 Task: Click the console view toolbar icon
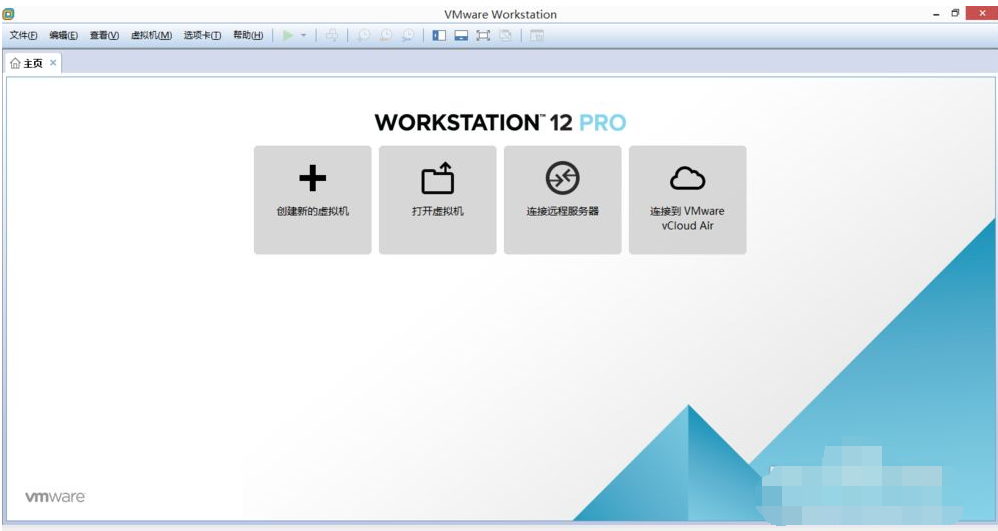click(537, 35)
